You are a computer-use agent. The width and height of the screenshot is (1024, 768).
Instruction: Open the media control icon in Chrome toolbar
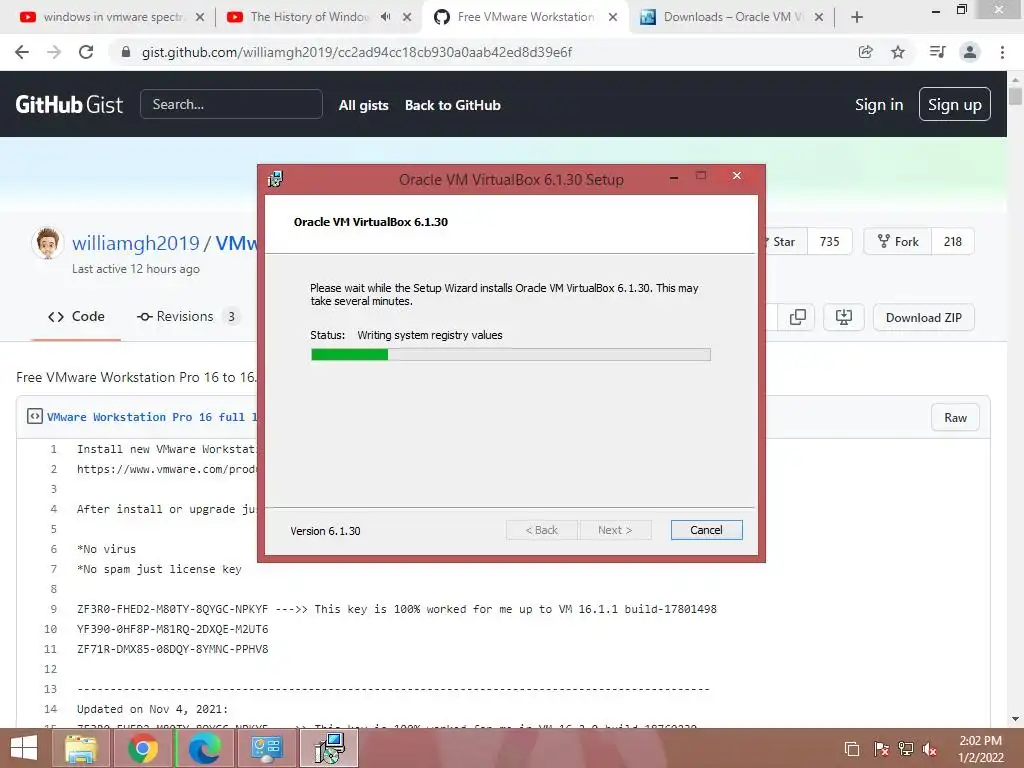click(x=937, y=52)
